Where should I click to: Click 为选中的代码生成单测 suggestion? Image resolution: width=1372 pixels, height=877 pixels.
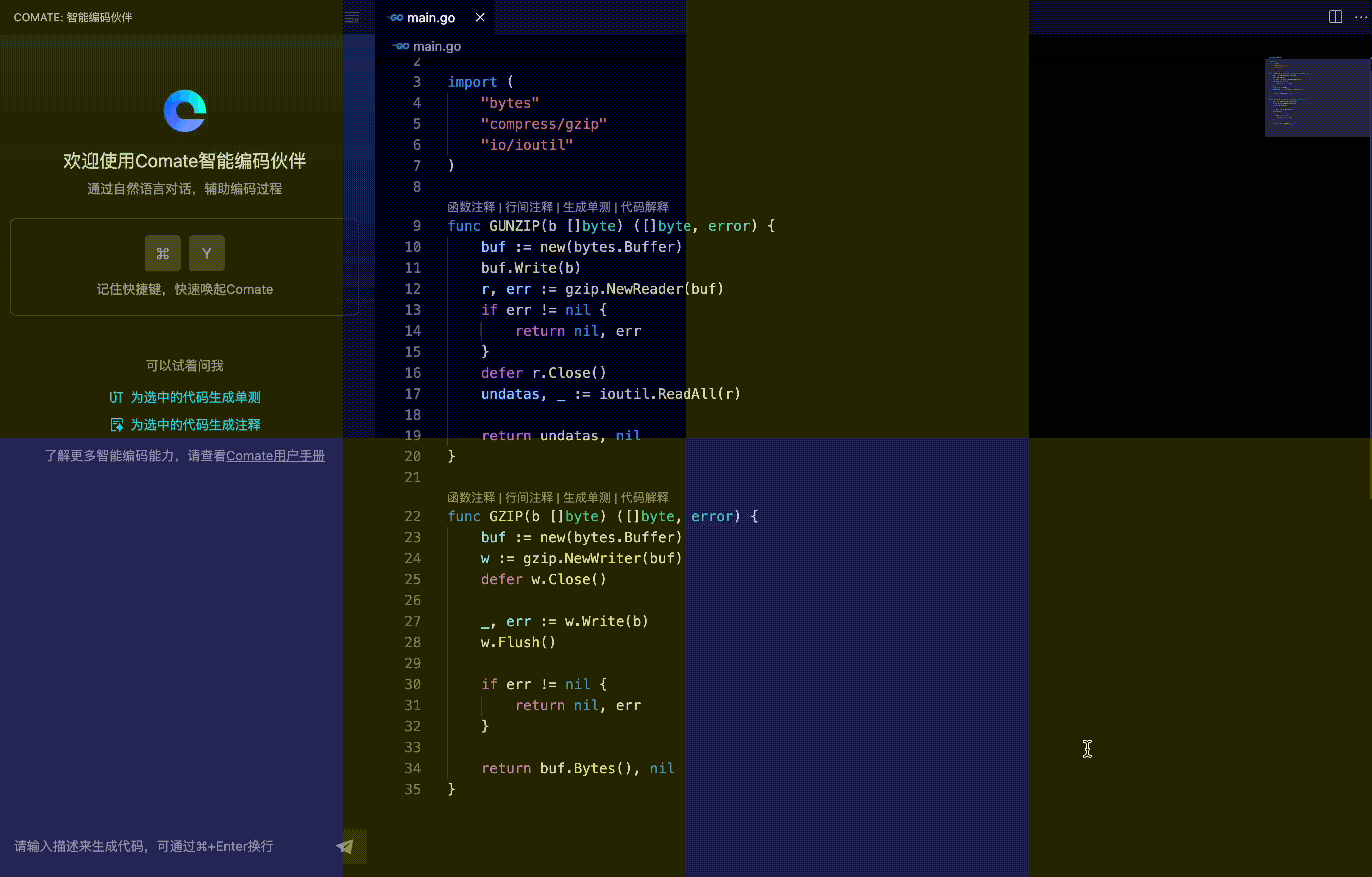pos(195,397)
